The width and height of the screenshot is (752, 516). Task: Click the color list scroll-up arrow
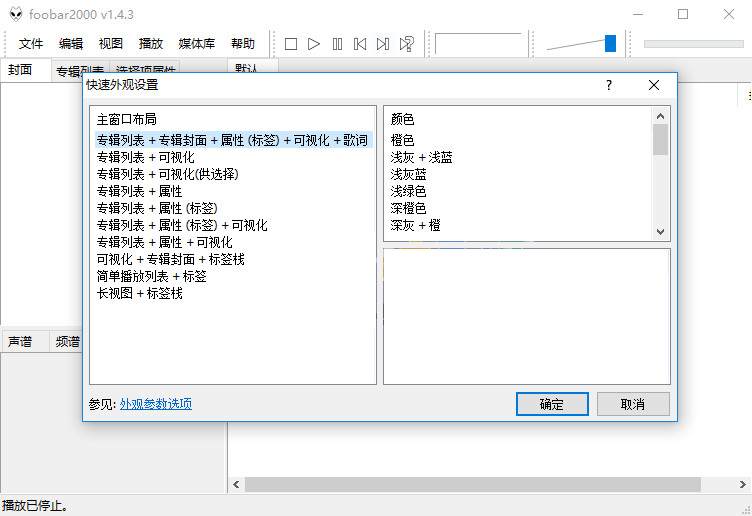coord(660,116)
